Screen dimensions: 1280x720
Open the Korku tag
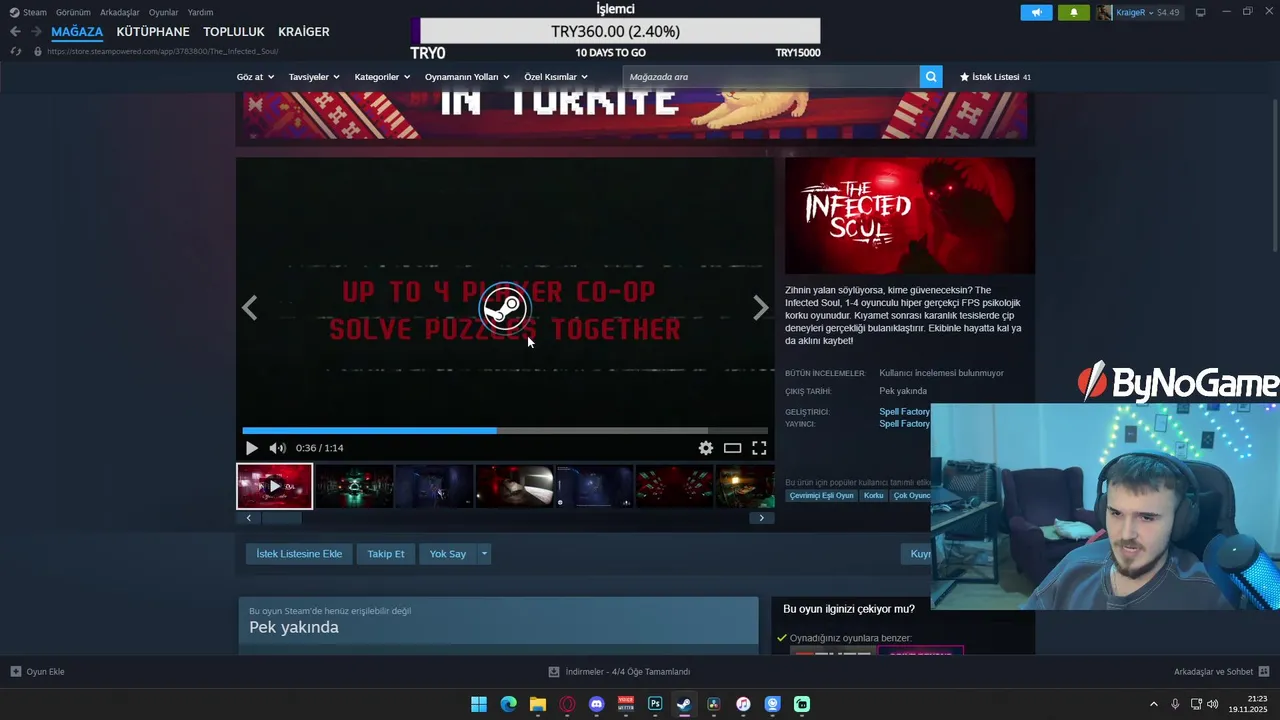874,496
